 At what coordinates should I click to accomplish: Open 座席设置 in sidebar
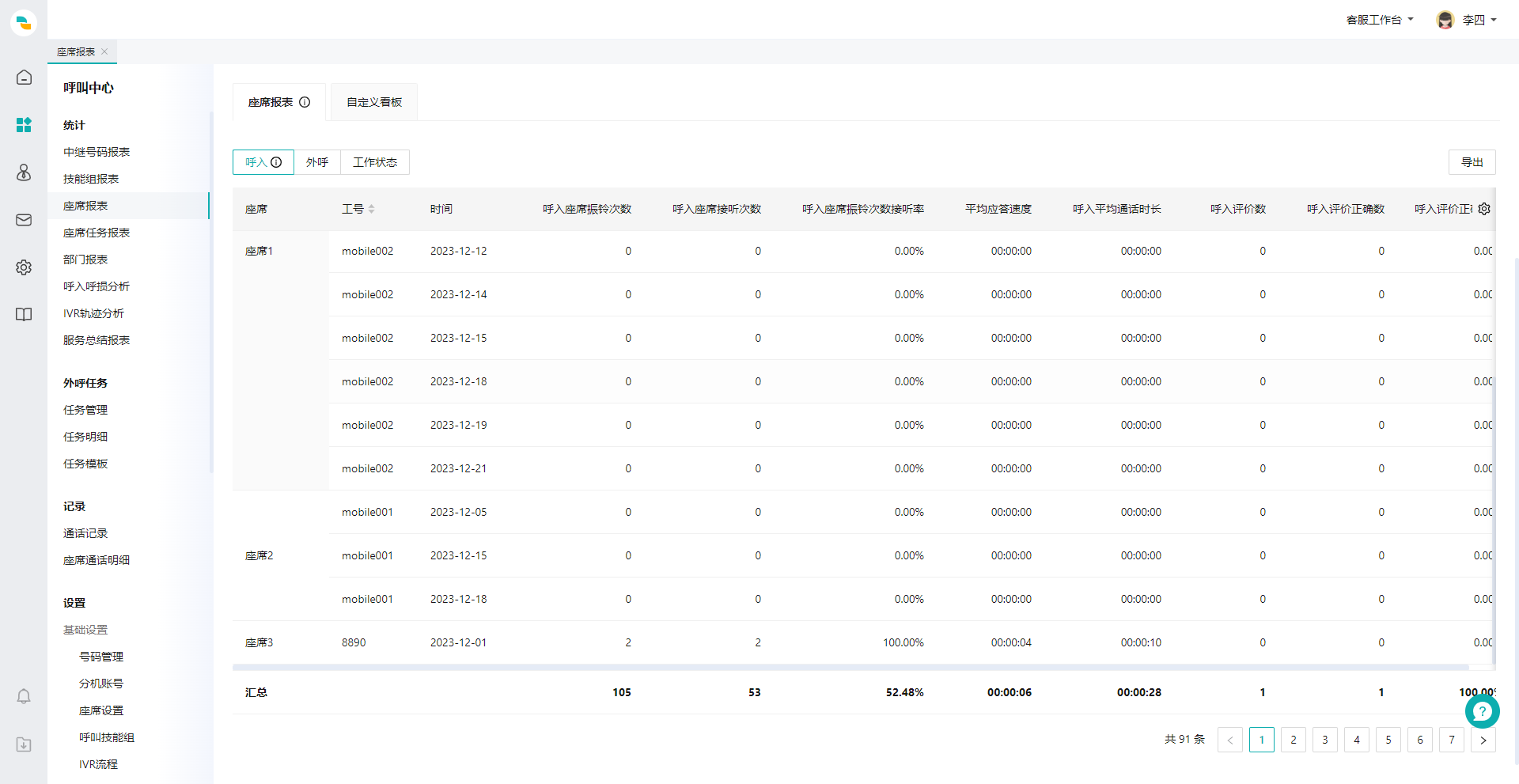coord(101,710)
